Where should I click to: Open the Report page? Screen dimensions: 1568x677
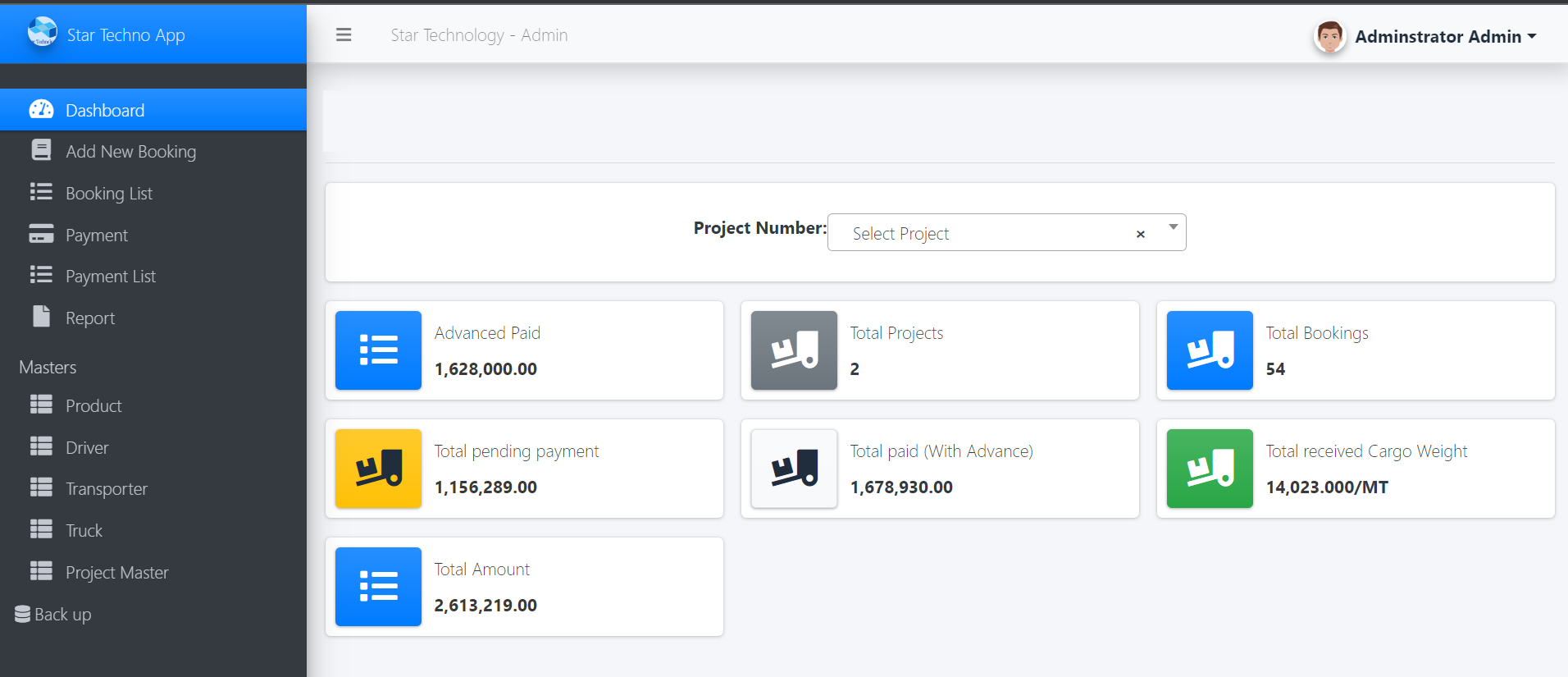(153, 318)
